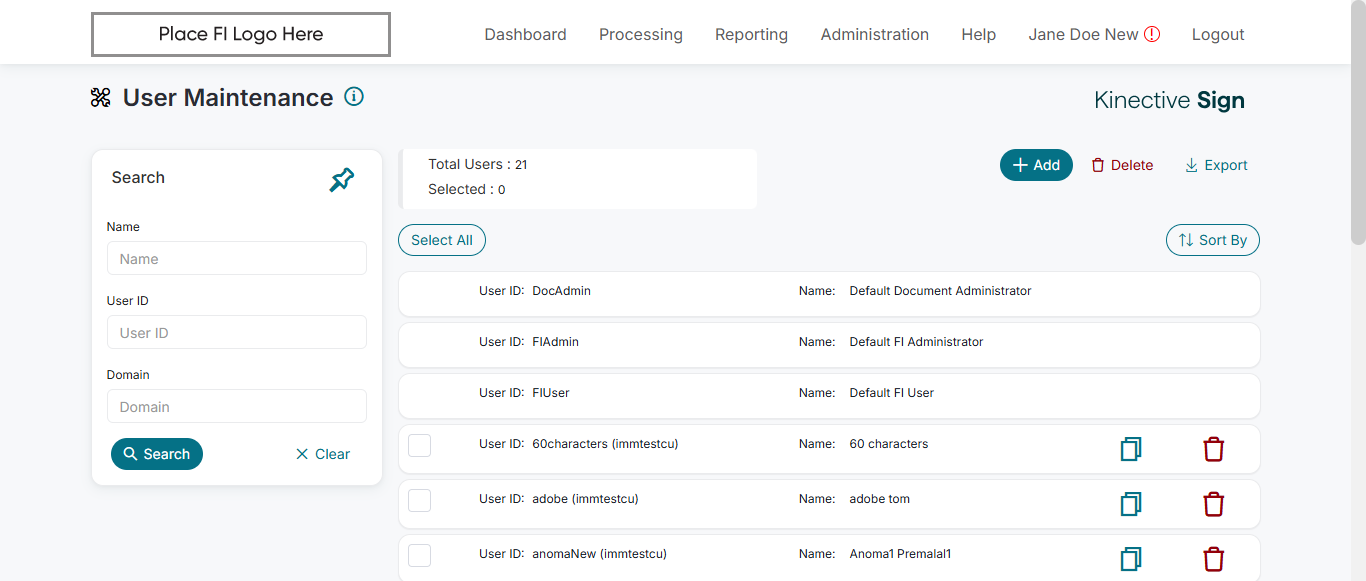
Task: Open the Sort By dropdown
Action: click(x=1212, y=240)
